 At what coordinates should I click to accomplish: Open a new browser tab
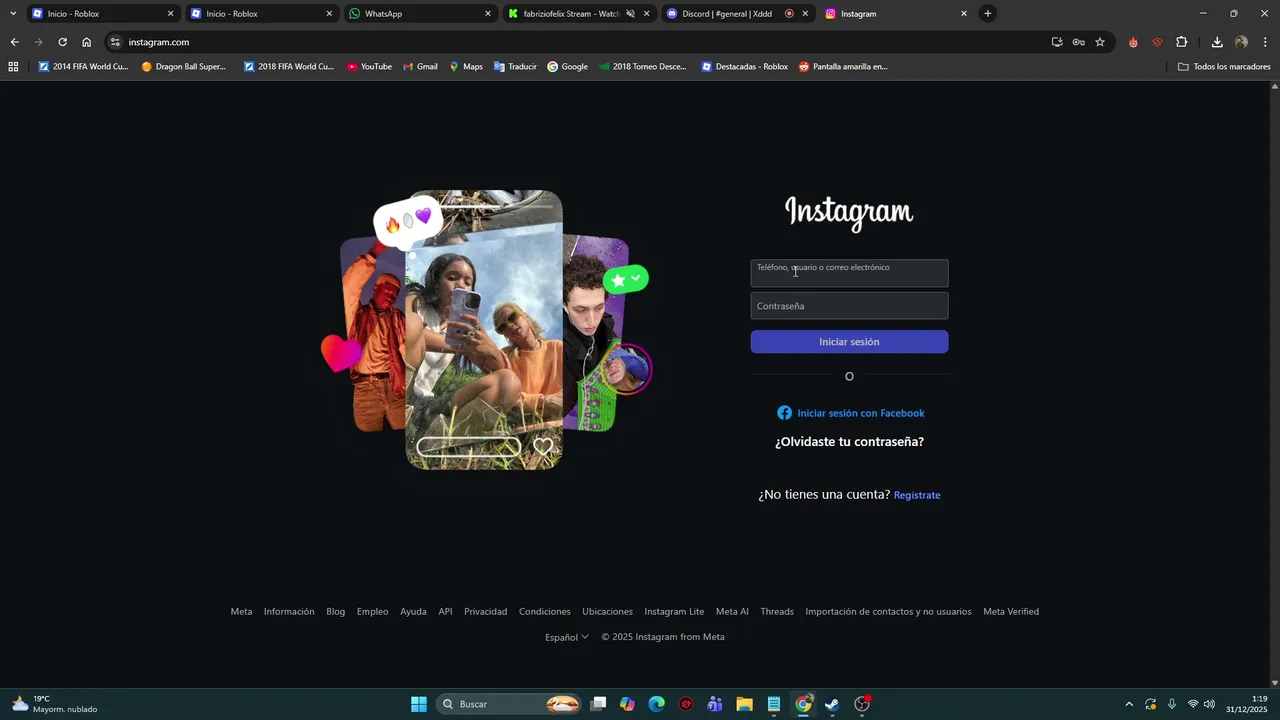pyautogui.click(x=988, y=13)
